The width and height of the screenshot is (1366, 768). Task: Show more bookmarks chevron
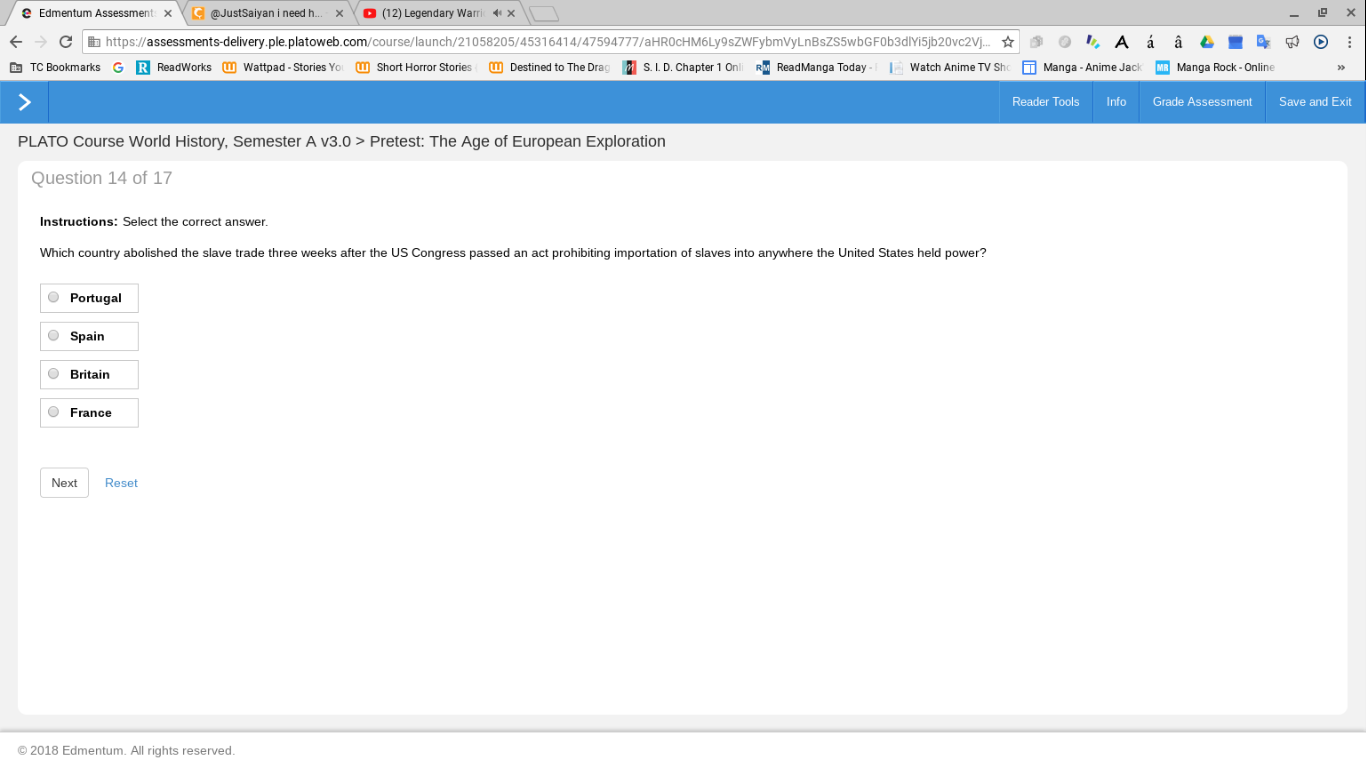[1341, 67]
